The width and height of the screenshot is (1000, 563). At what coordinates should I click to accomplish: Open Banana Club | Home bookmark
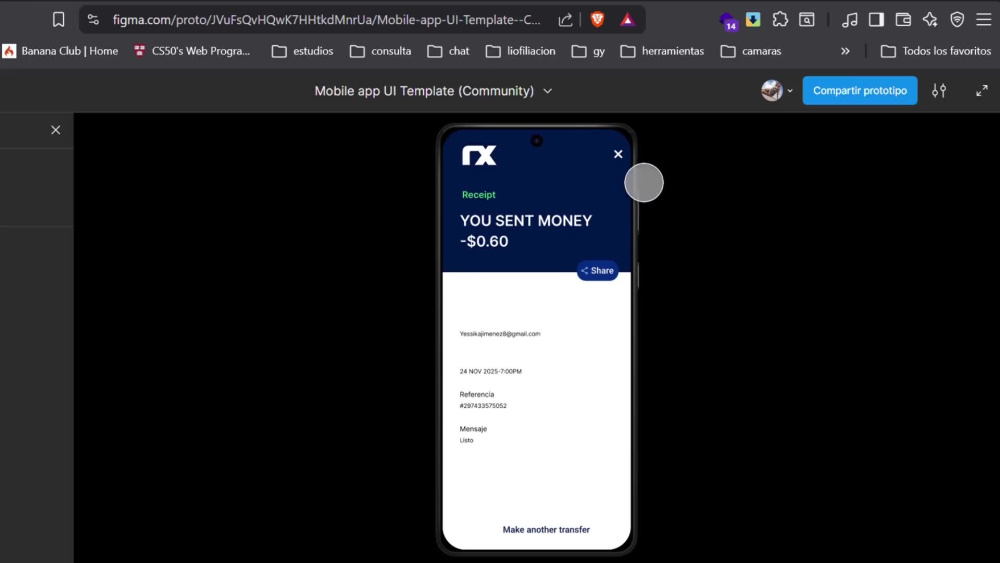coord(61,51)
